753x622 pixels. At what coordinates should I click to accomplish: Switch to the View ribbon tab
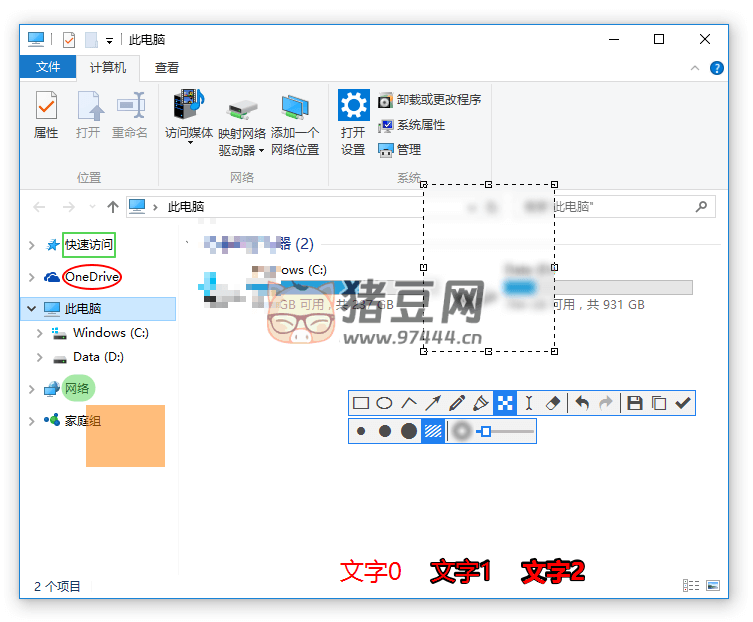coord(167,67)
